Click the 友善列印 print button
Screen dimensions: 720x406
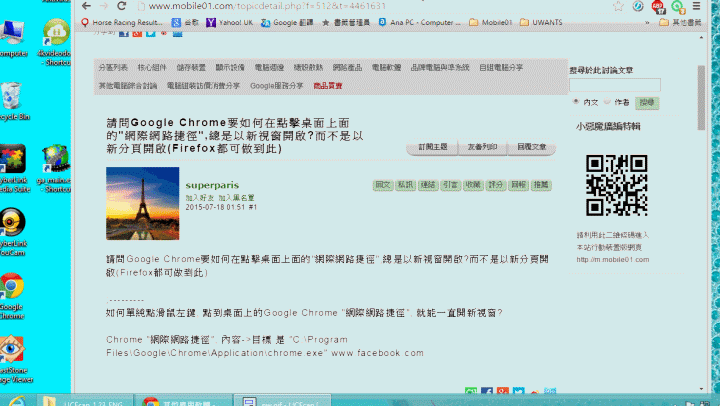[x=482, y=147]
